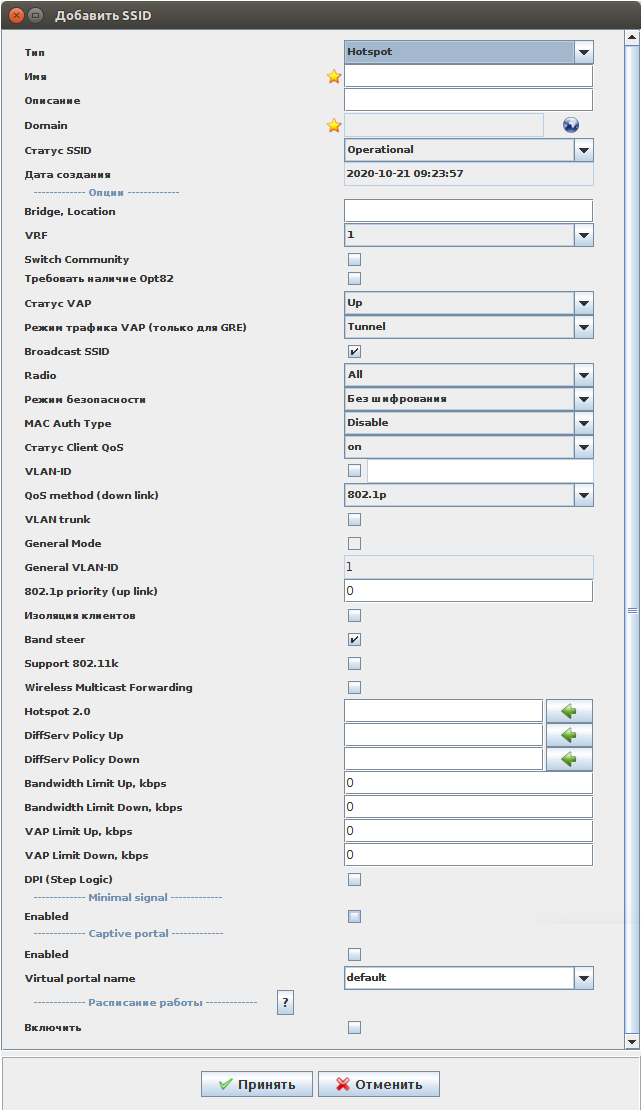Click the vertical scrollbar on right
Image resolution: width=641 pixels, height=1110 pixels.
click(x=631, y=609)
